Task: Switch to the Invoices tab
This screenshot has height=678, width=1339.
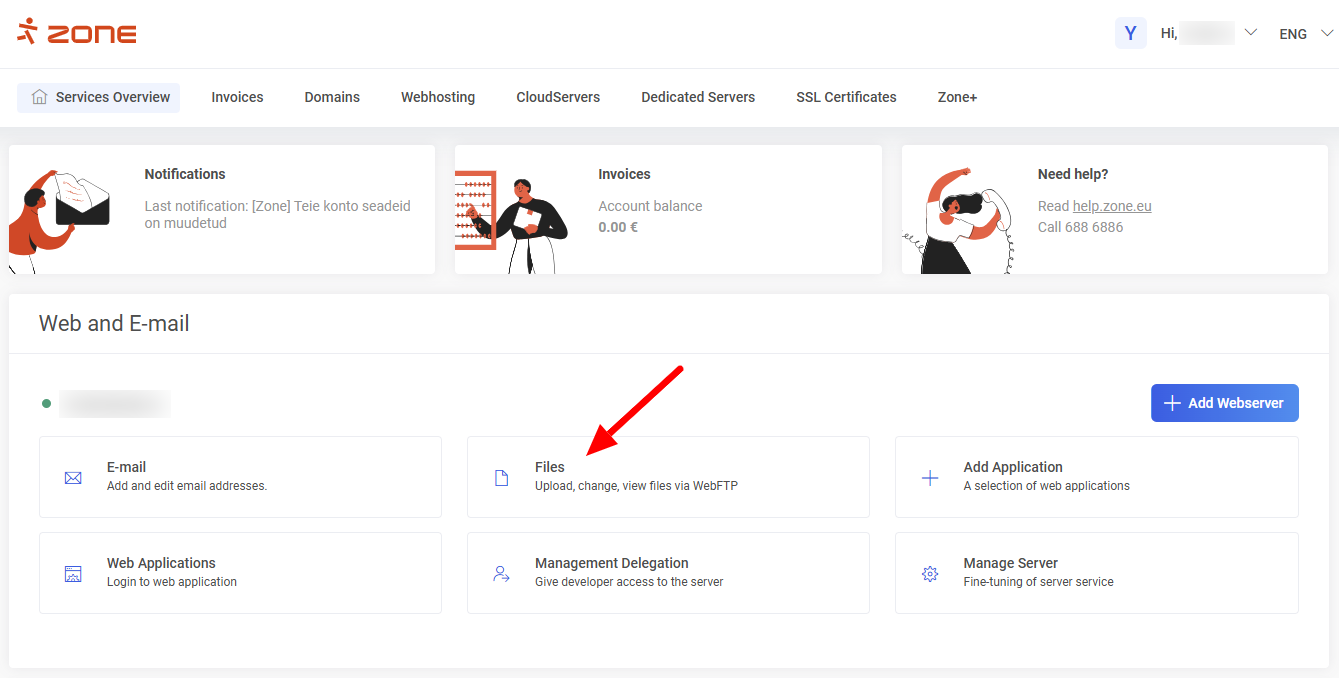Action: pos(237,97)
